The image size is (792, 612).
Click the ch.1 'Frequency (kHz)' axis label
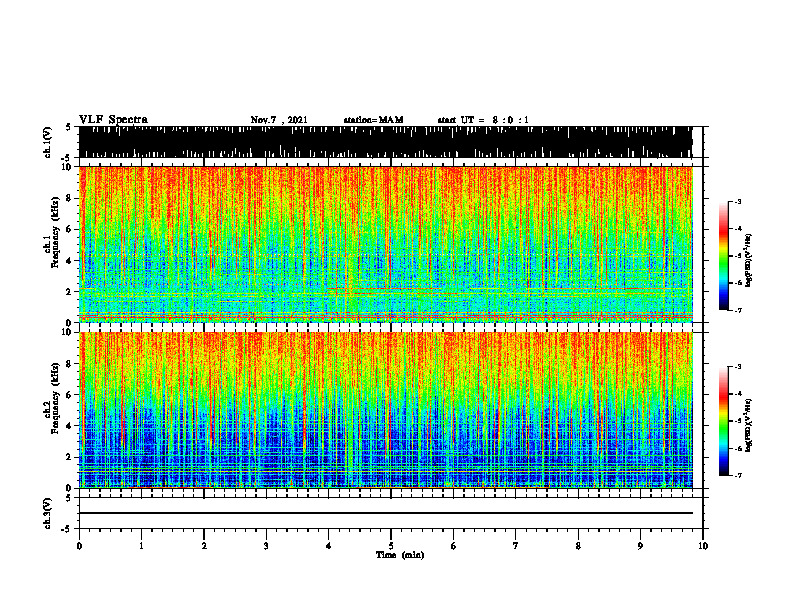pyautogui.click(x=55, y=232)
